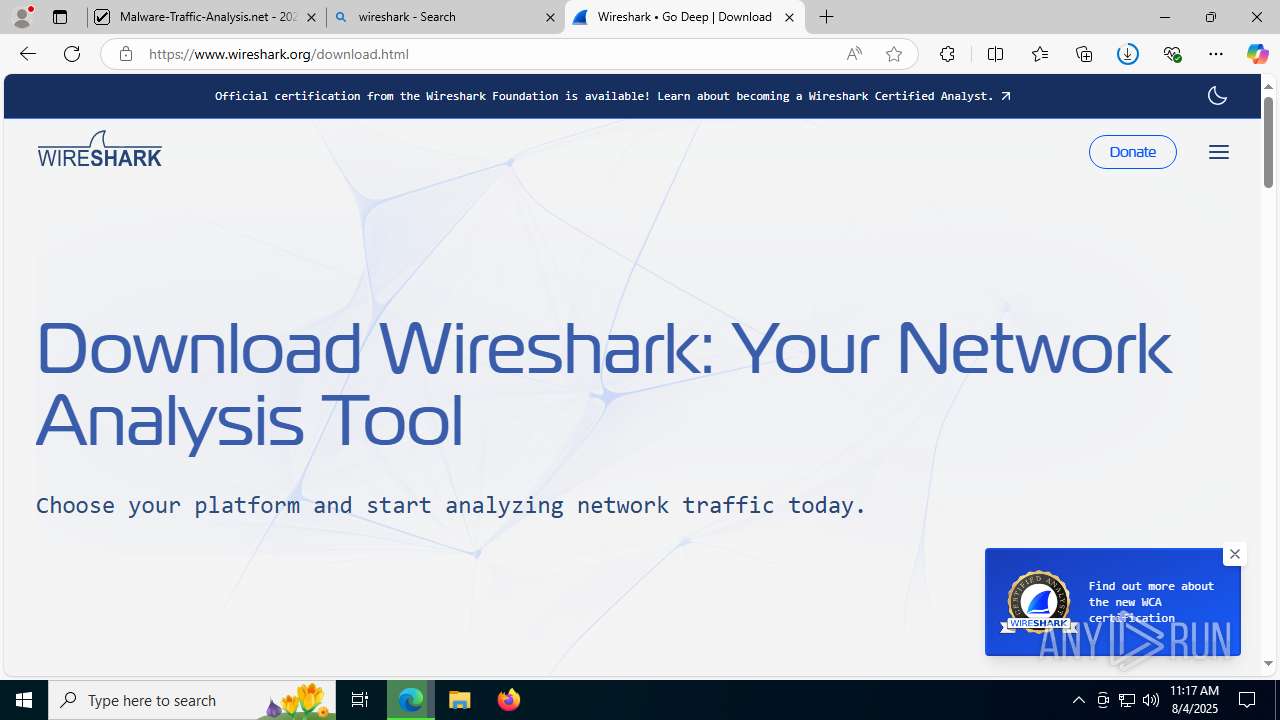Open the Downloads icon
The height and width of the screenshot is (720, 1280).
coord(1128,54)
